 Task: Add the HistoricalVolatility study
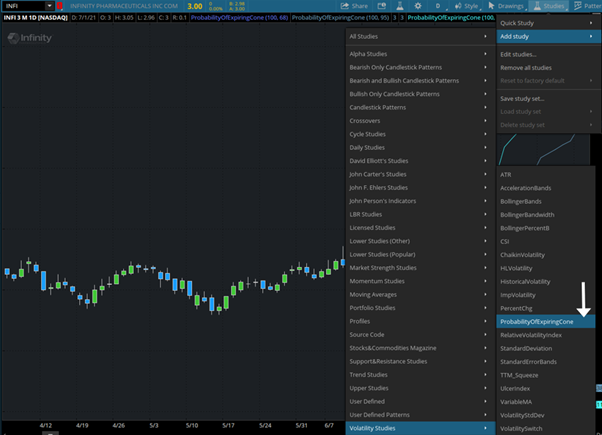[546, 282]
